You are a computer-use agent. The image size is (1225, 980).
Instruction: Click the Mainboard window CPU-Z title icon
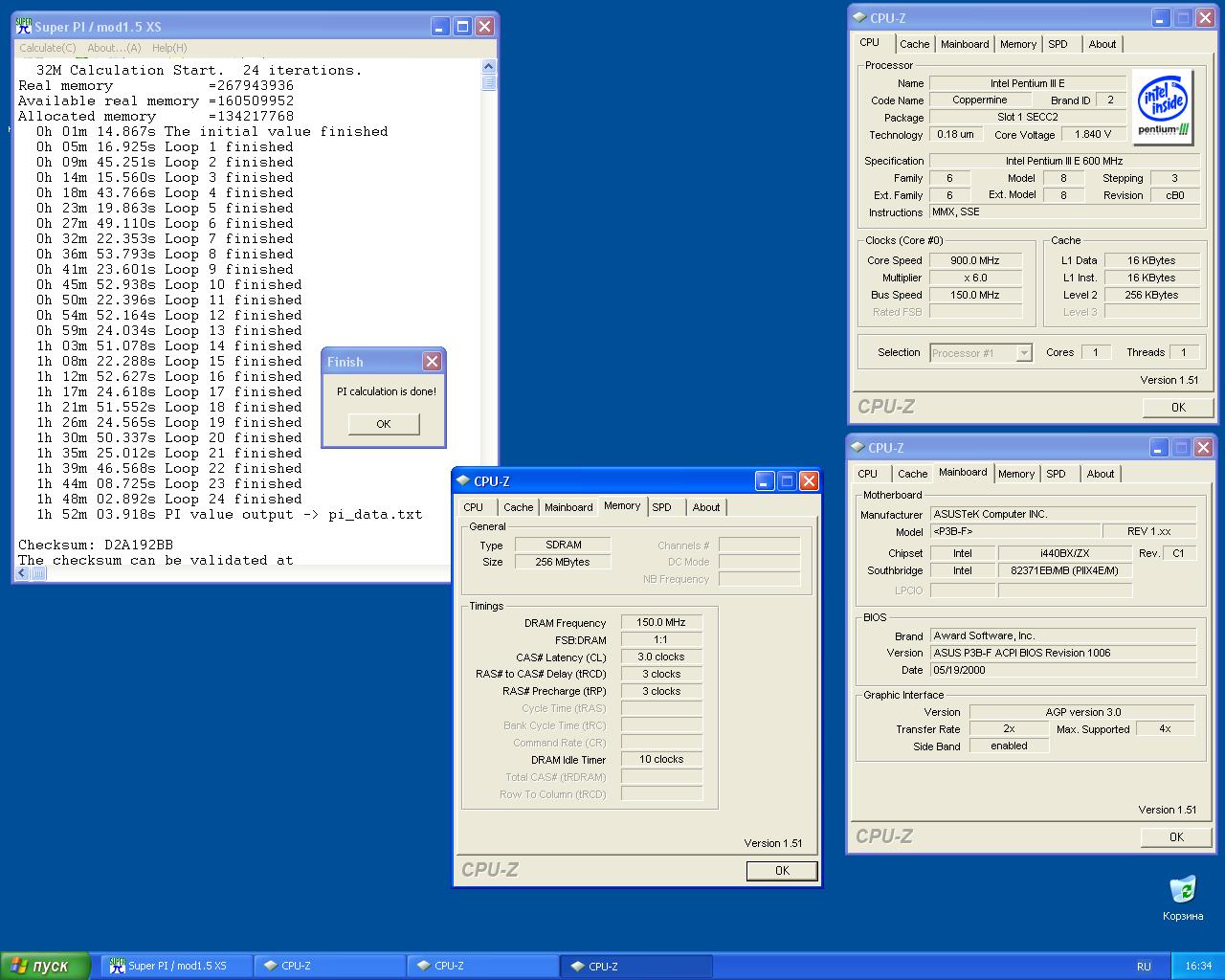[x=857, y=448]
